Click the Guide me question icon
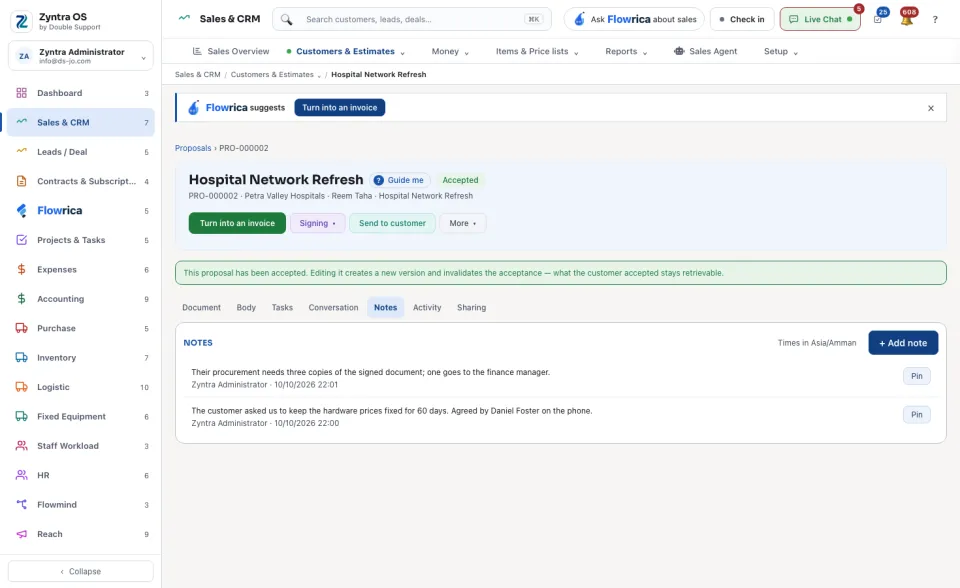Viewport: 960px width, 588px height. tap(378, 180)
